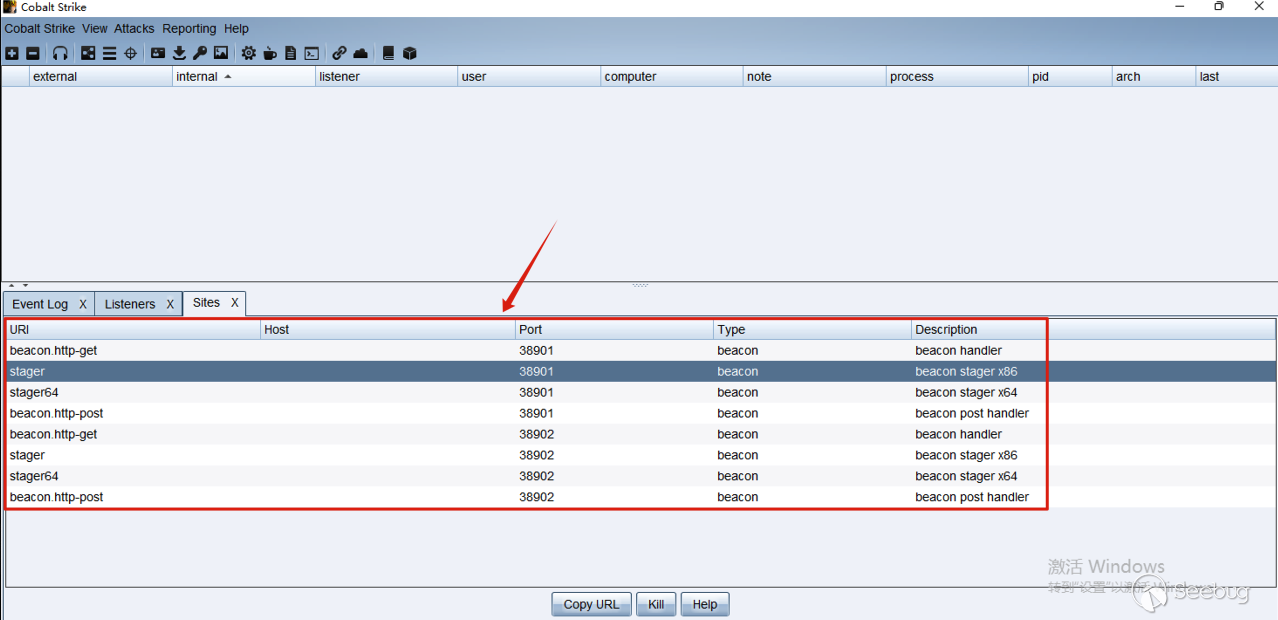The image size is (1278, 620).
Task: Switch to session table view icon
Action: click(109, 53)
